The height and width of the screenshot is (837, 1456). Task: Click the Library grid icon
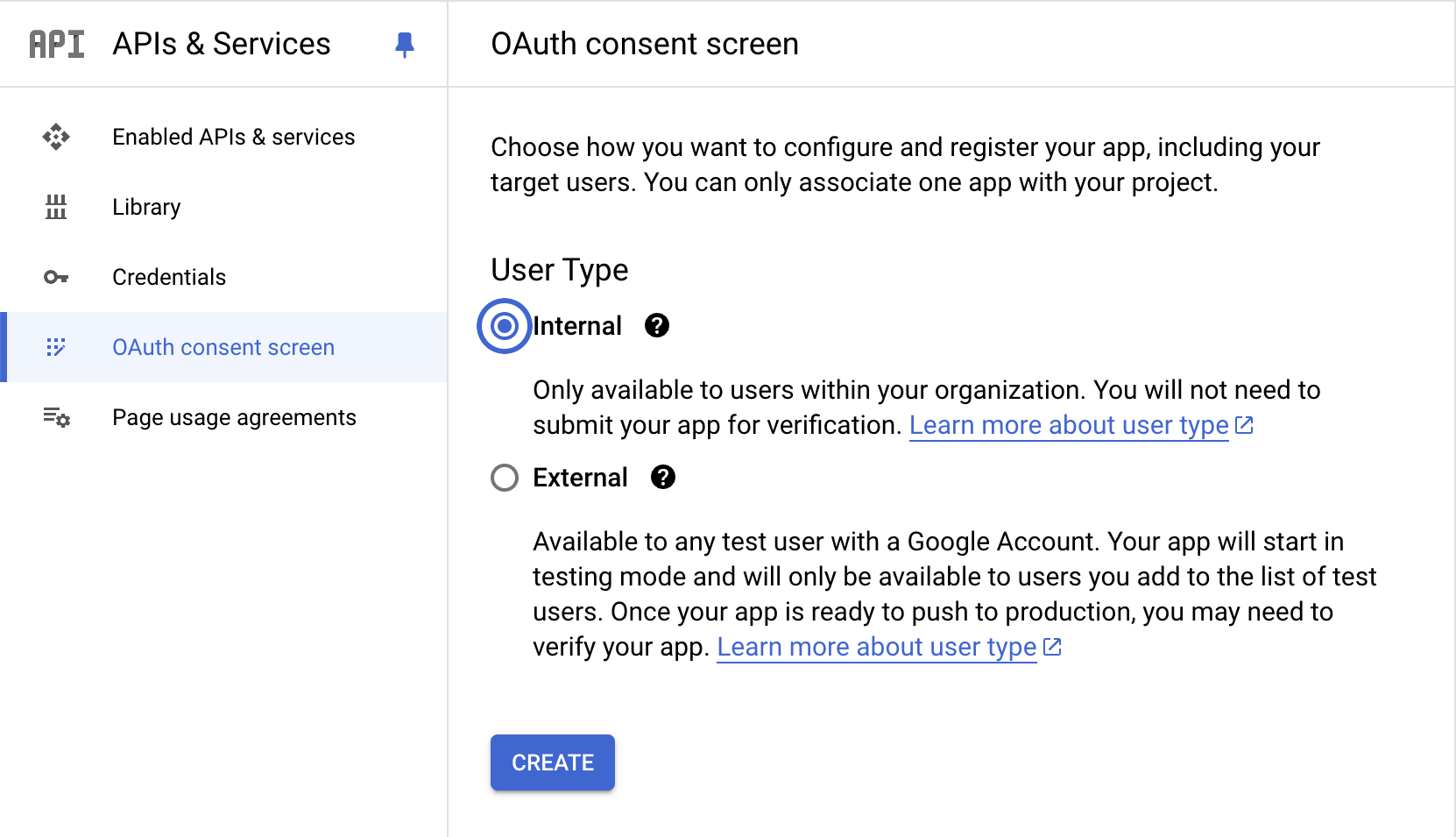[56, 207]
